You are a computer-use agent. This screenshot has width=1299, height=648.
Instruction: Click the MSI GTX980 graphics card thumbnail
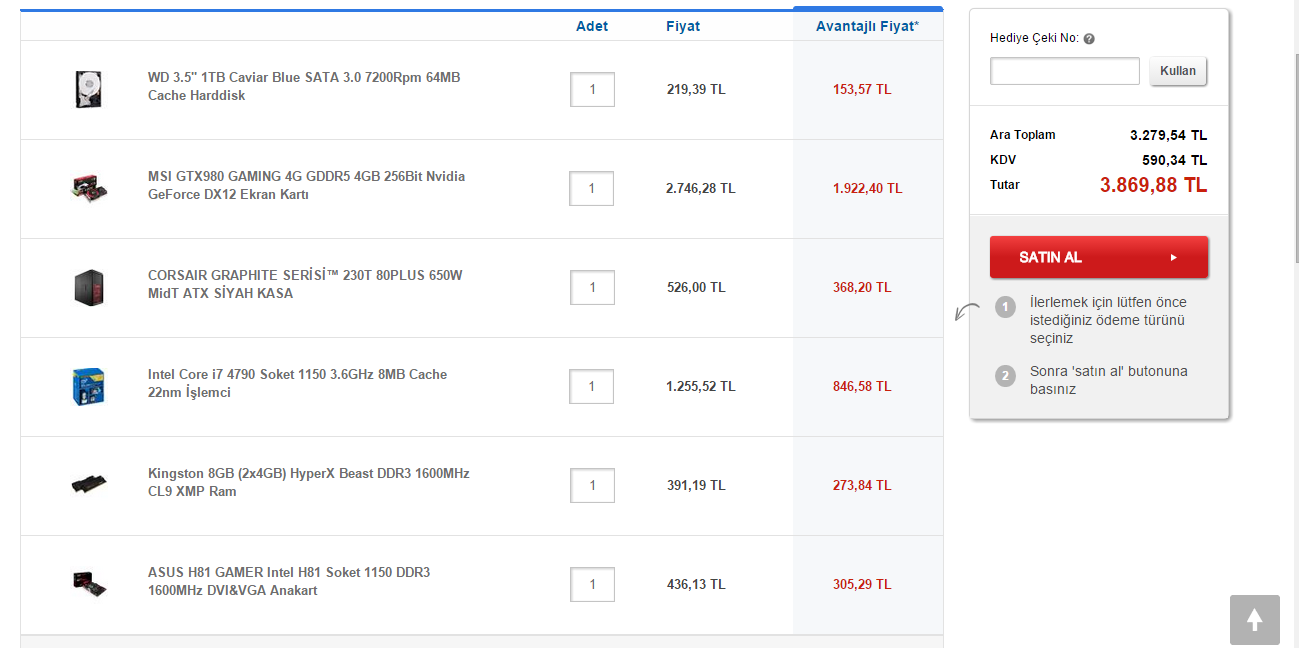pyautogui.click(x=89, y=187)
